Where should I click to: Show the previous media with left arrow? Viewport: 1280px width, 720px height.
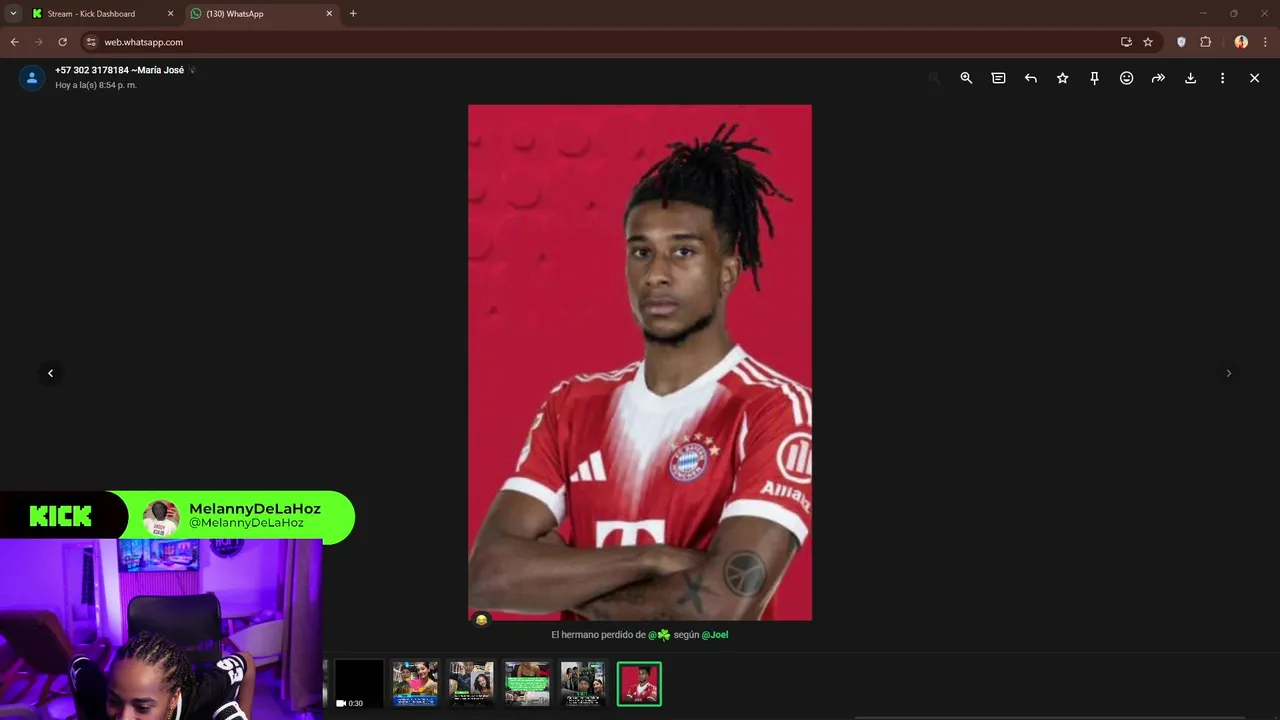[x=50, y=373]
